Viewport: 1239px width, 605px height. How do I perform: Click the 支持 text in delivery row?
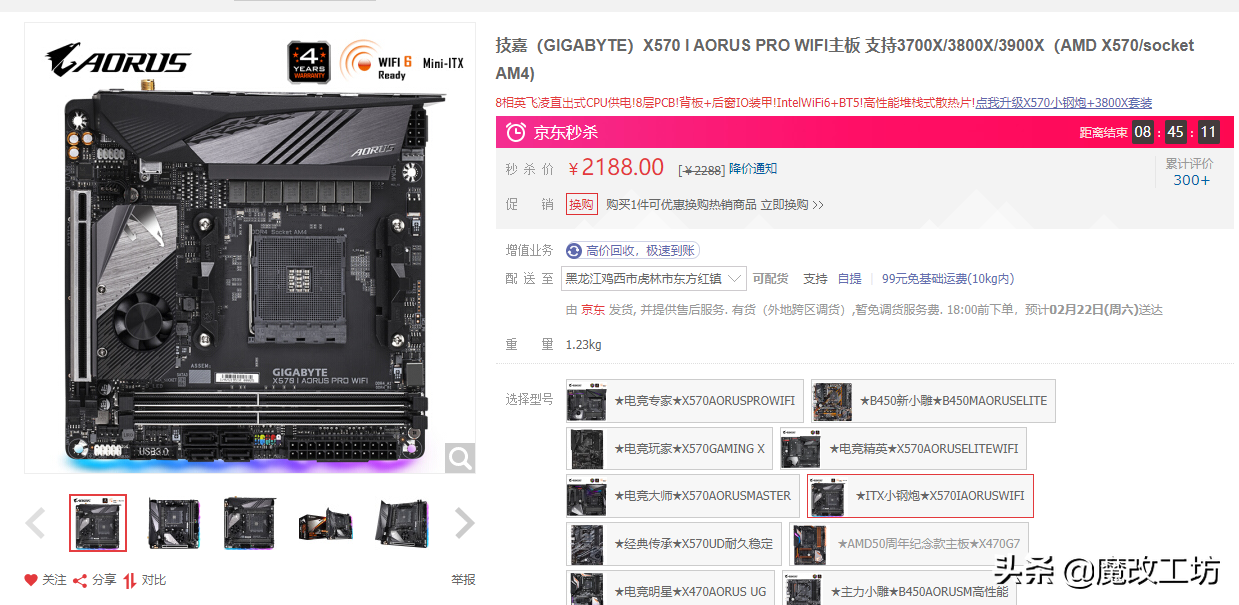815,279
